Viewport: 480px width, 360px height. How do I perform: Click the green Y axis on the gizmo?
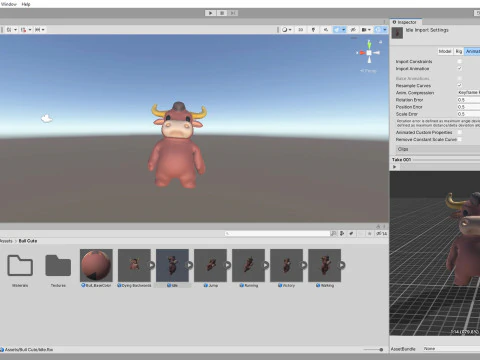tap(369, 44)
